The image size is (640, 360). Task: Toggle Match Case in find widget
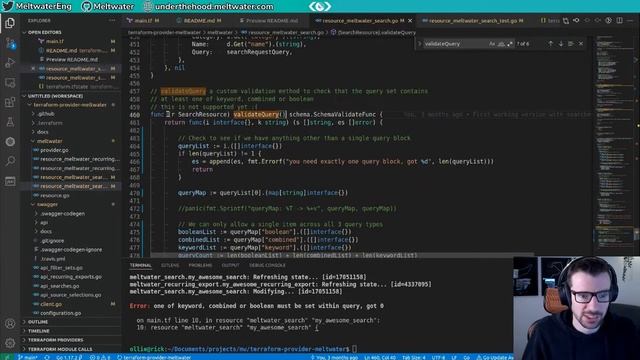click(x=492, y=44)
